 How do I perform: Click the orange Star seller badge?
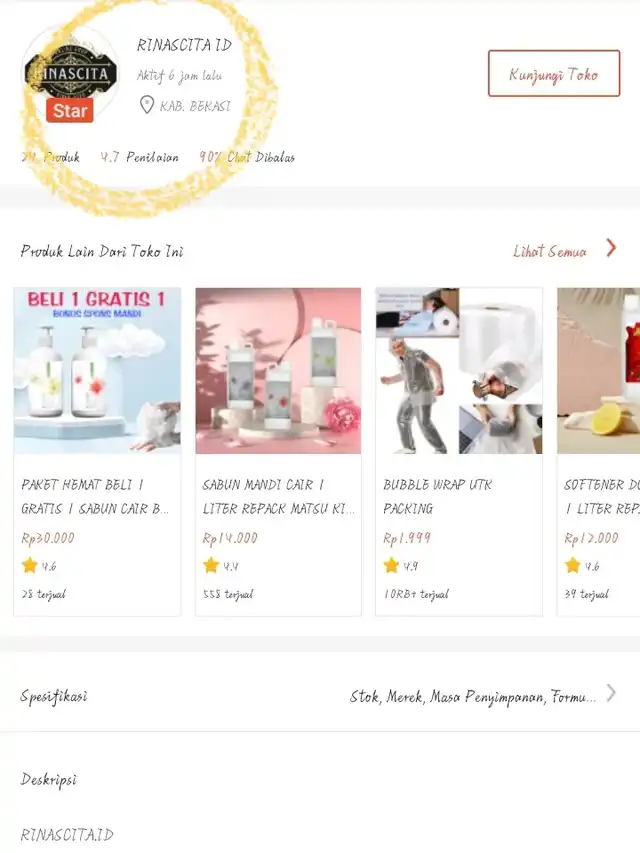coord(70,111)
